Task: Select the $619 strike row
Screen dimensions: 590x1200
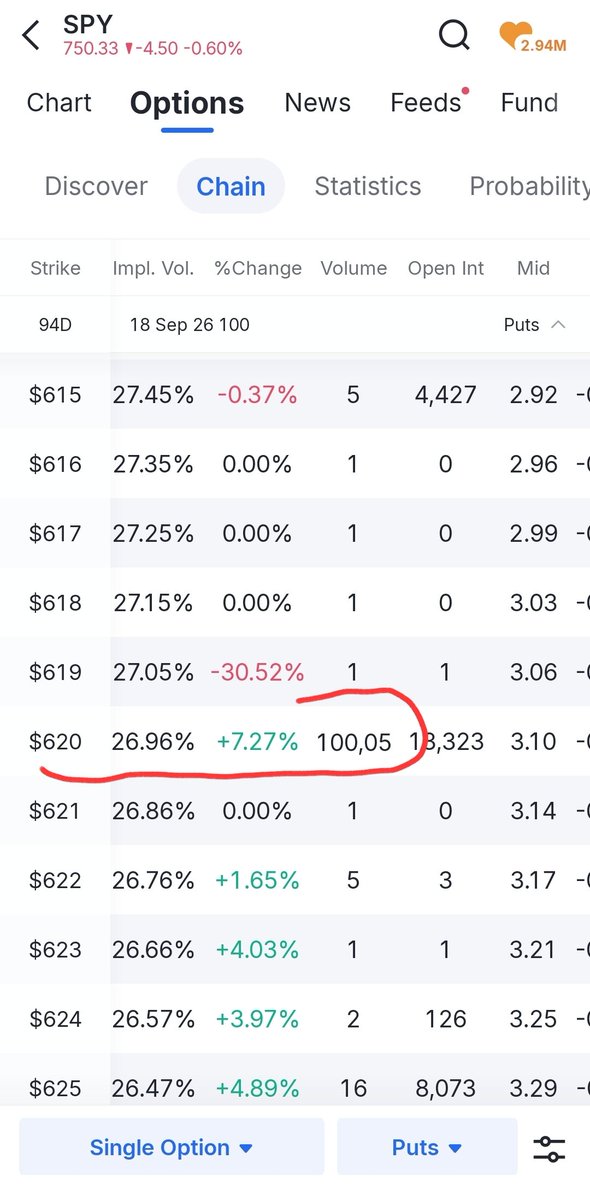Action: pos(295,672)
